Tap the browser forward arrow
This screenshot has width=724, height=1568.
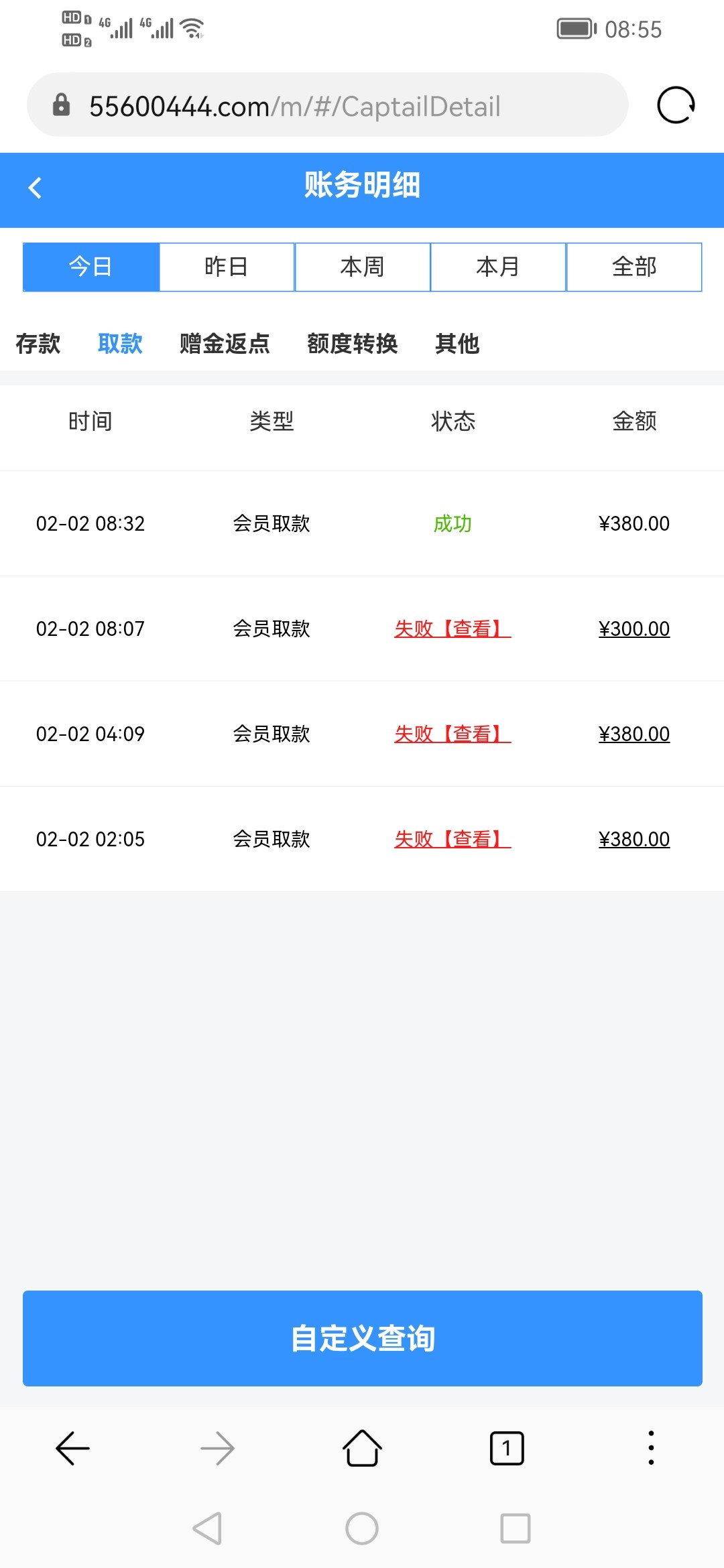click(217, 1448)
